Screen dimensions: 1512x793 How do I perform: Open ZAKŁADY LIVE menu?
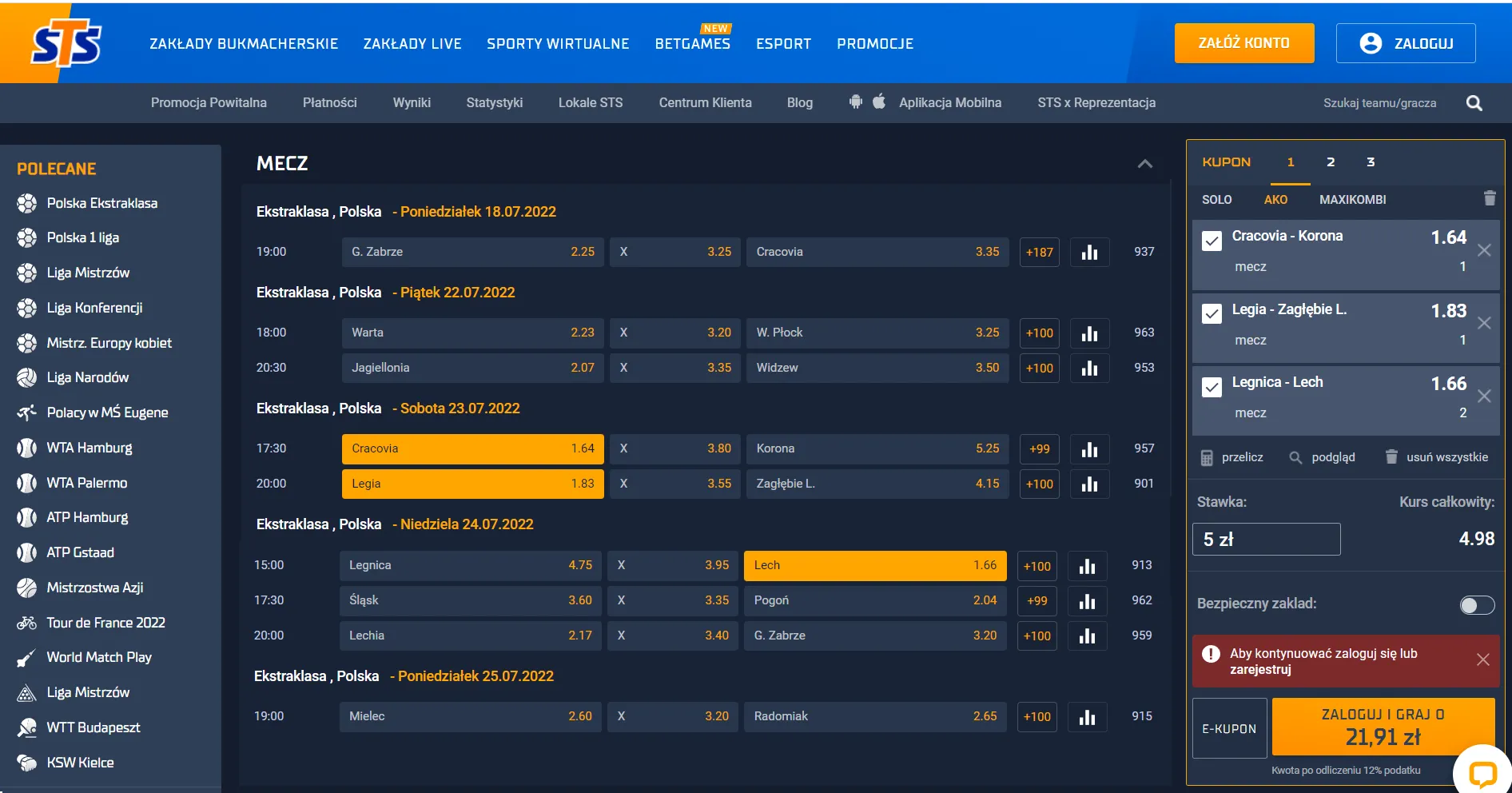tap(412, 44)
